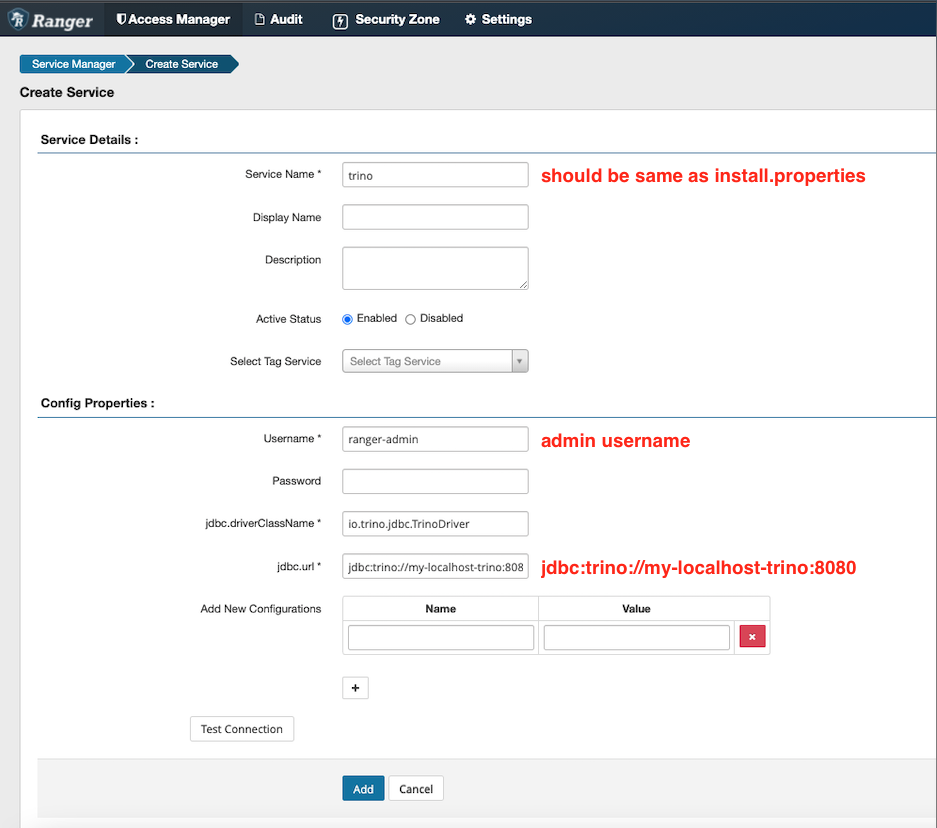
Task: Click the Service Details heading
Action: (x=89, y=139)
